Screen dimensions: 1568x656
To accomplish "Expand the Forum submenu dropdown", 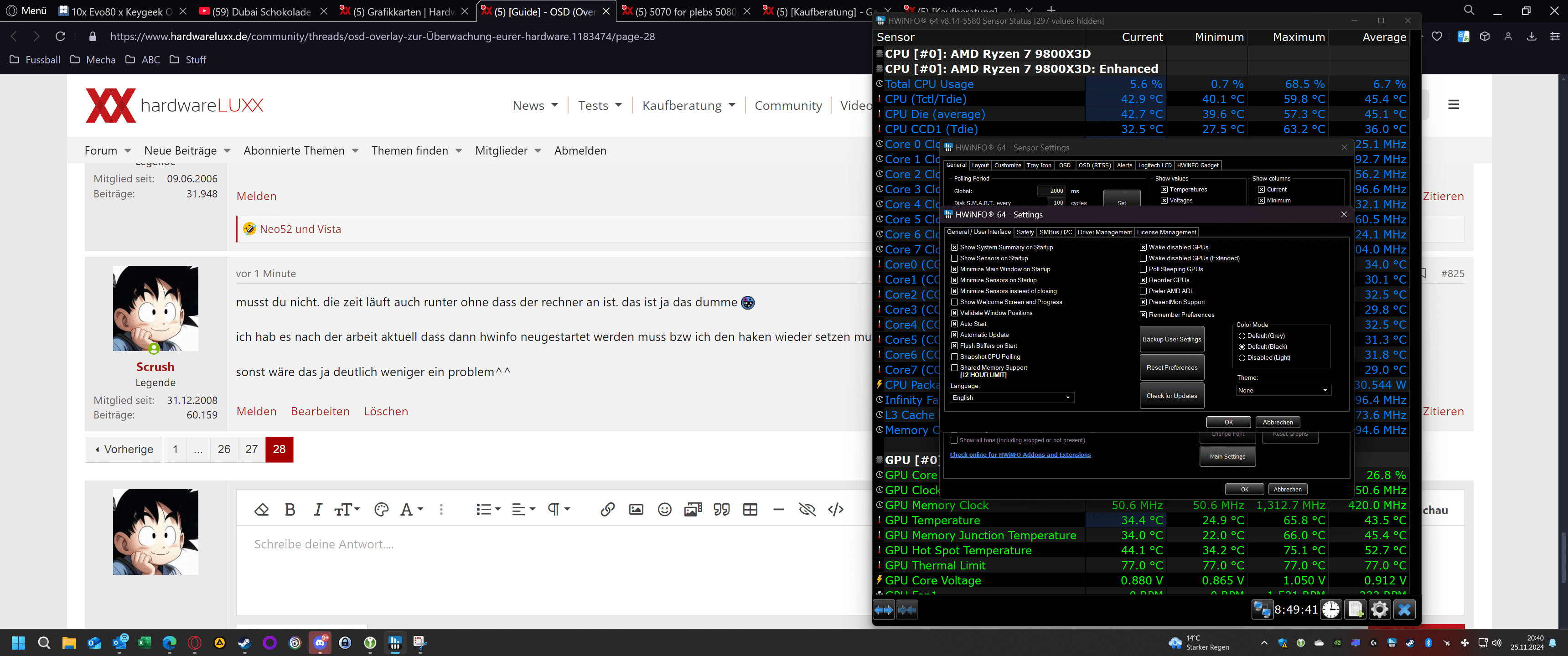I will 127,150.
